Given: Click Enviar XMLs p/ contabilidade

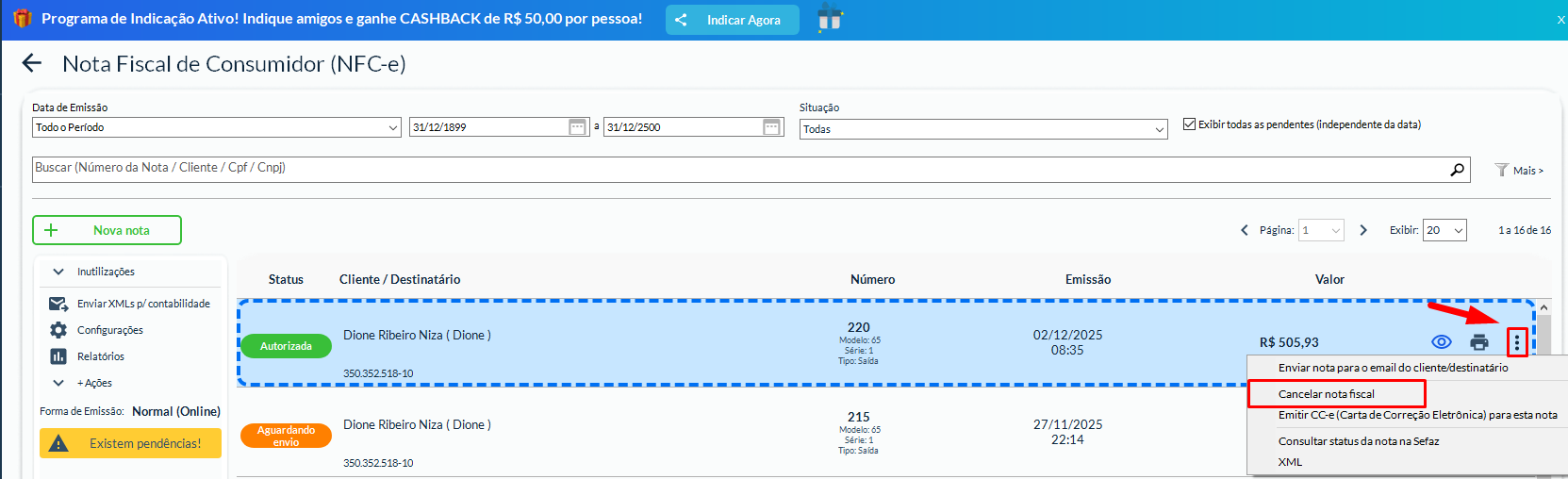Looking at the screenshot, I should point(143,304).
